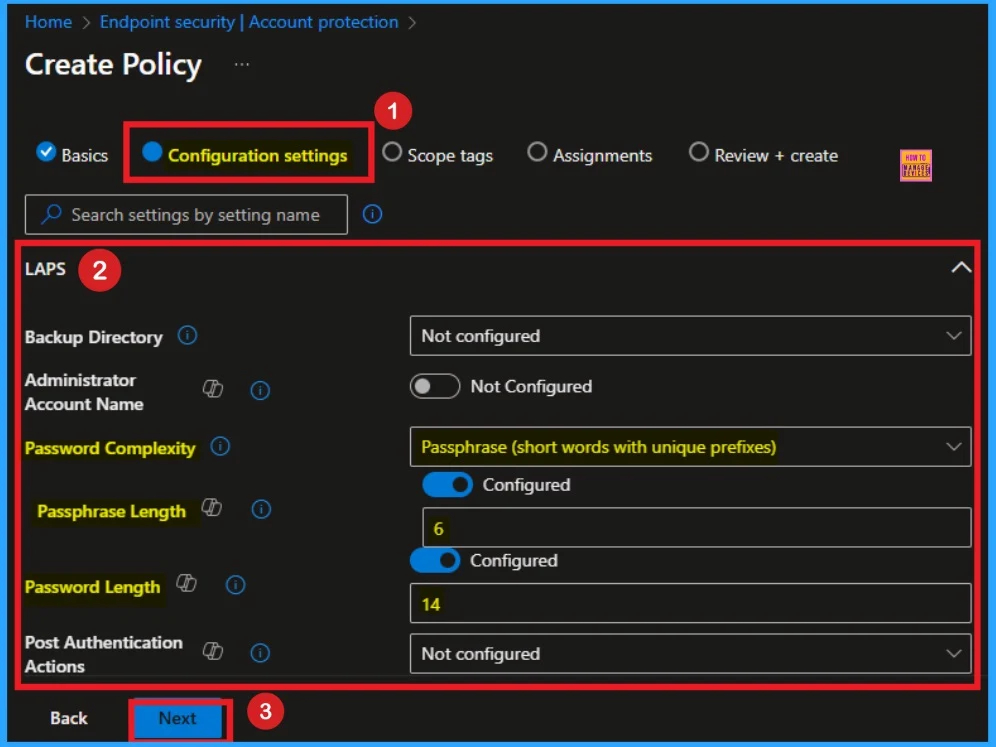Click the Next button
The width and height of the screenshot is (996, 747).
tap(178, 718)
